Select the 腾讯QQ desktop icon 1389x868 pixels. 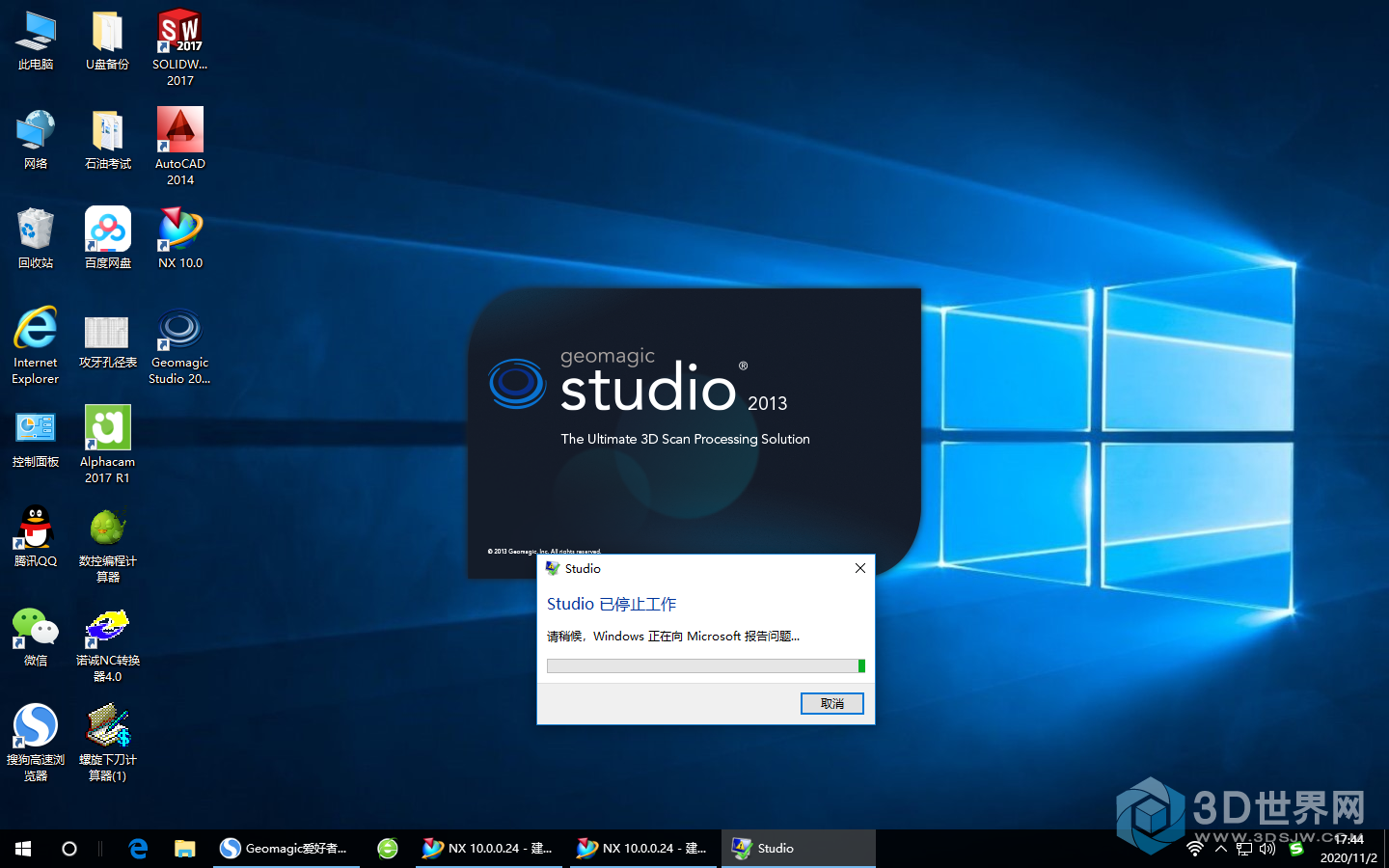tap(36, 536)
